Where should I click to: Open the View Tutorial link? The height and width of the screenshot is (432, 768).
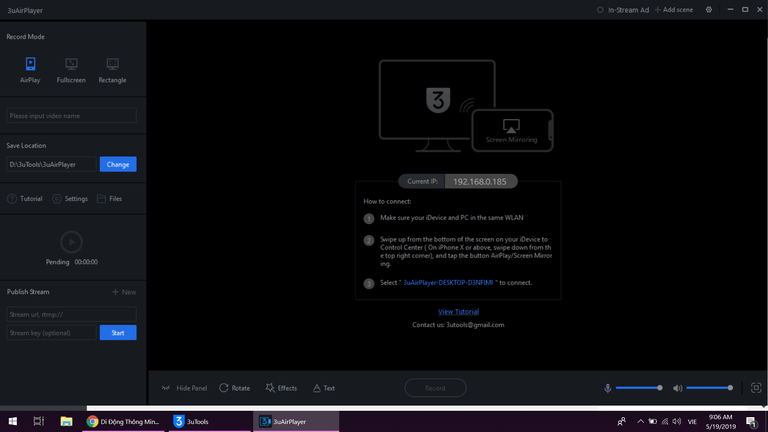tap(458, 312)
